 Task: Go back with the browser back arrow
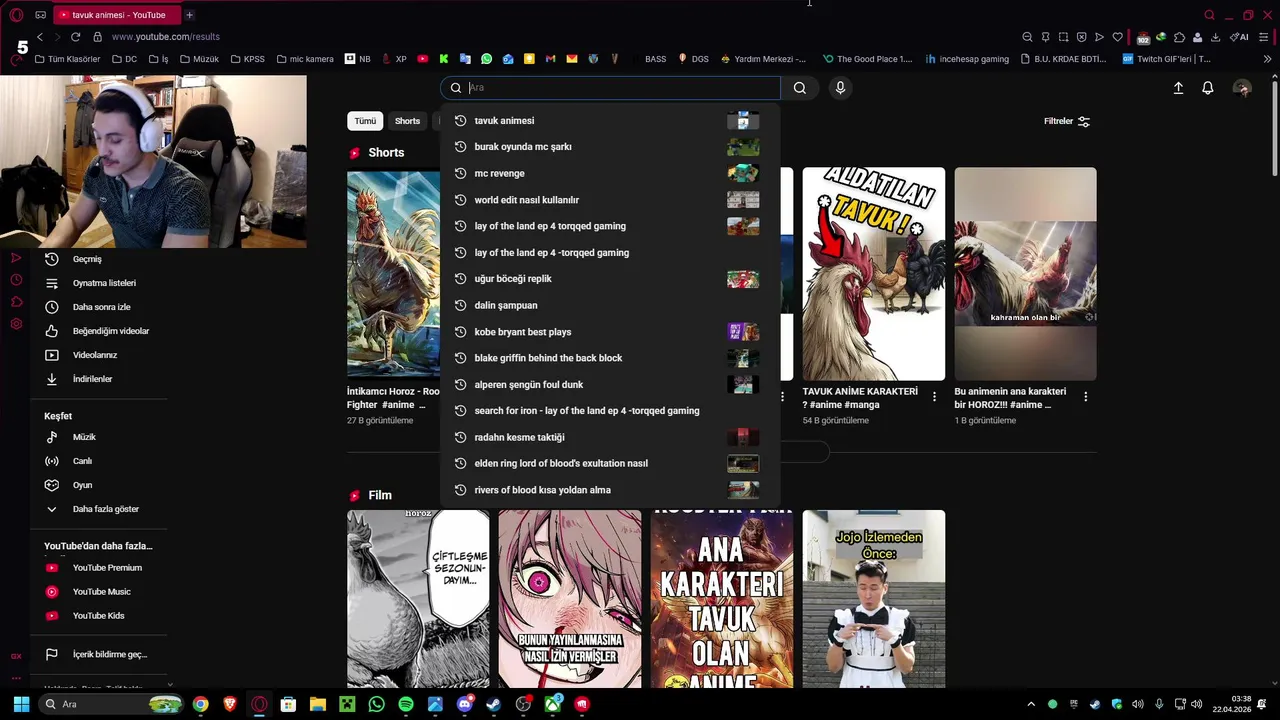click(40, 37)
